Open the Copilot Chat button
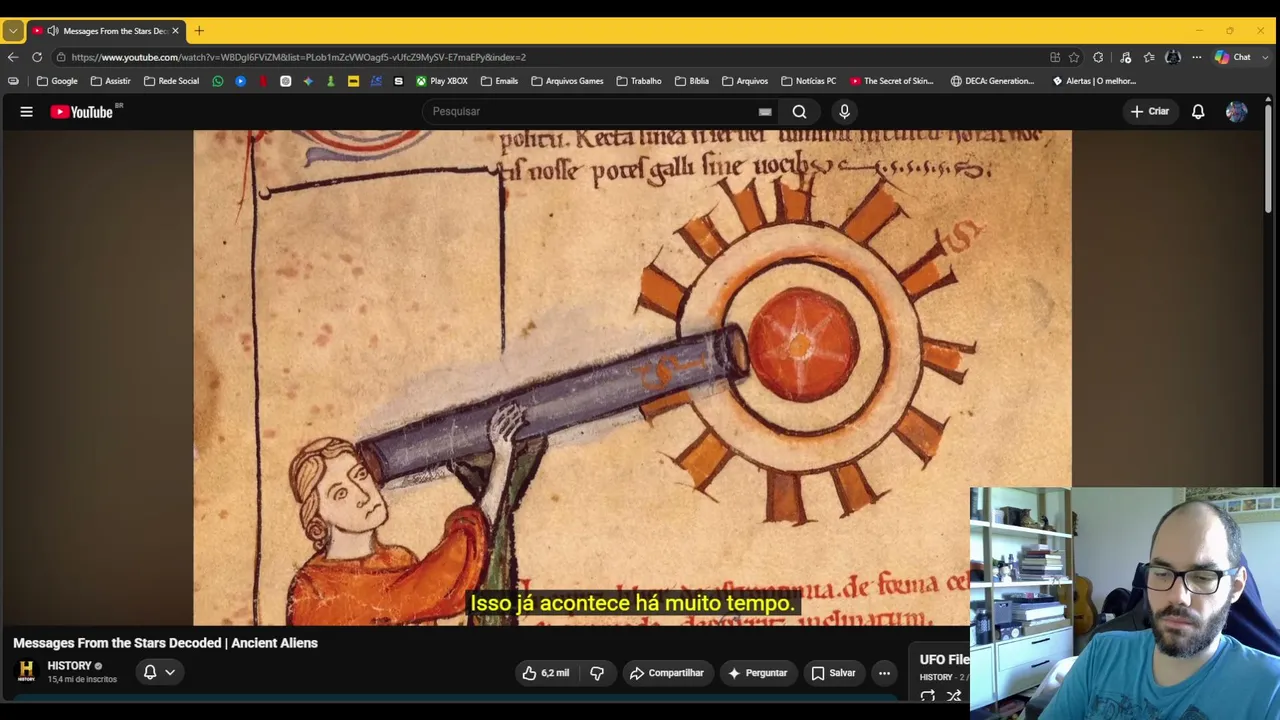 click(1232, 57)
